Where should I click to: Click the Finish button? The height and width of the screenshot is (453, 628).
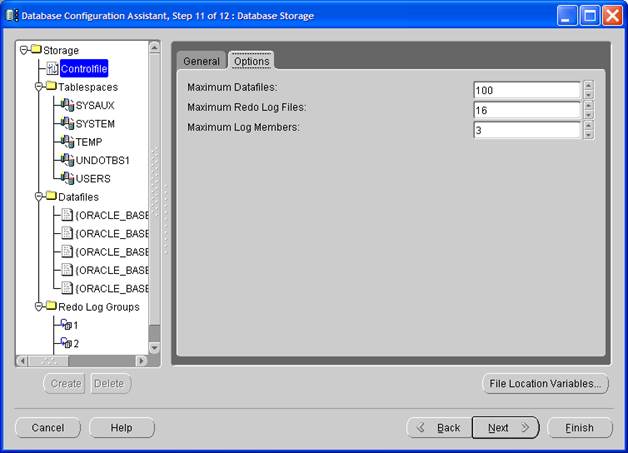(580, 428)
